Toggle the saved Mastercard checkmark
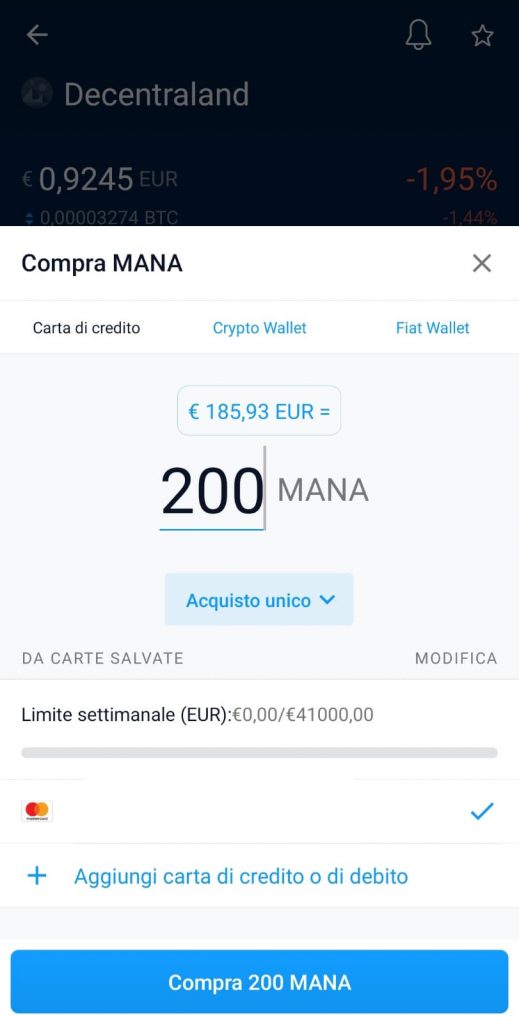This screenshot has height=1024, width=519. coord(482,811)
